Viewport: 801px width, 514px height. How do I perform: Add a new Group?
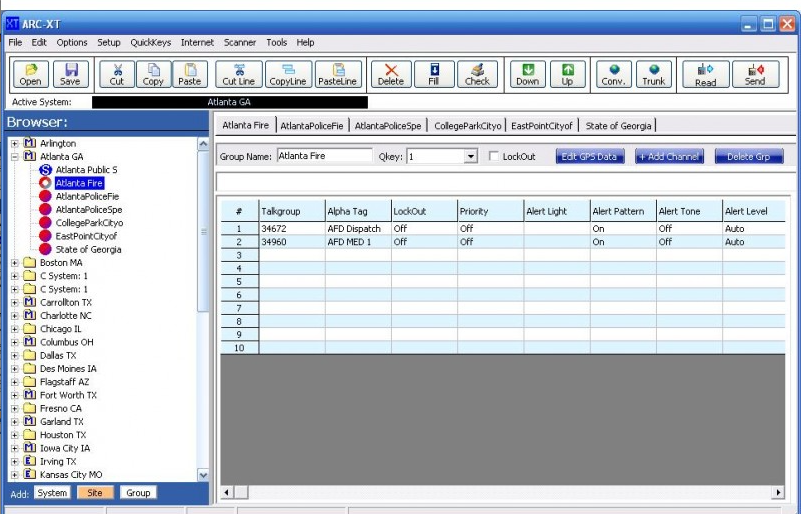coord(138,493)
